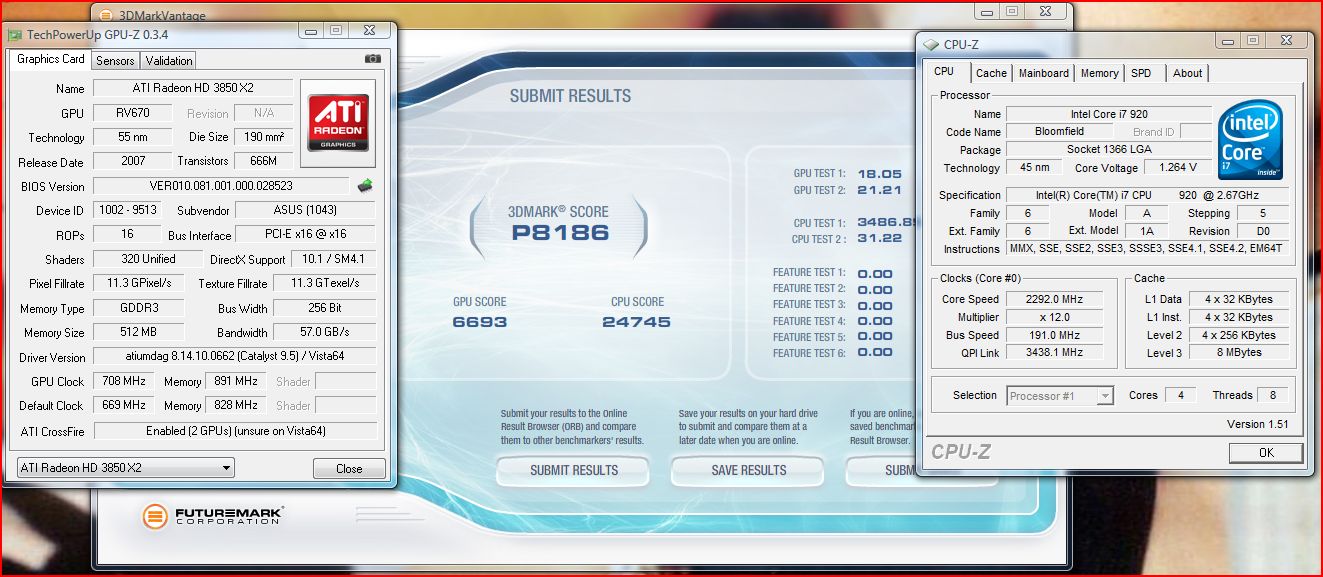Click the SUBMIT RESULTS button in 3DMark
Screen dimensions: 1323x577
[574, 470]
